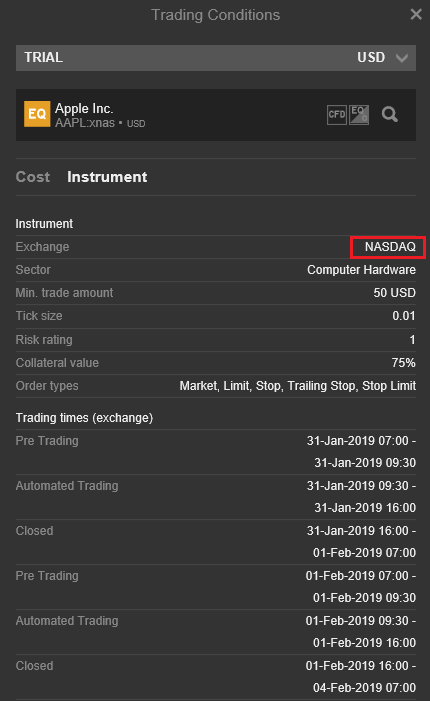Click the orange EQ equity badge
Screen dimensions: 430x701
(37, 114)
